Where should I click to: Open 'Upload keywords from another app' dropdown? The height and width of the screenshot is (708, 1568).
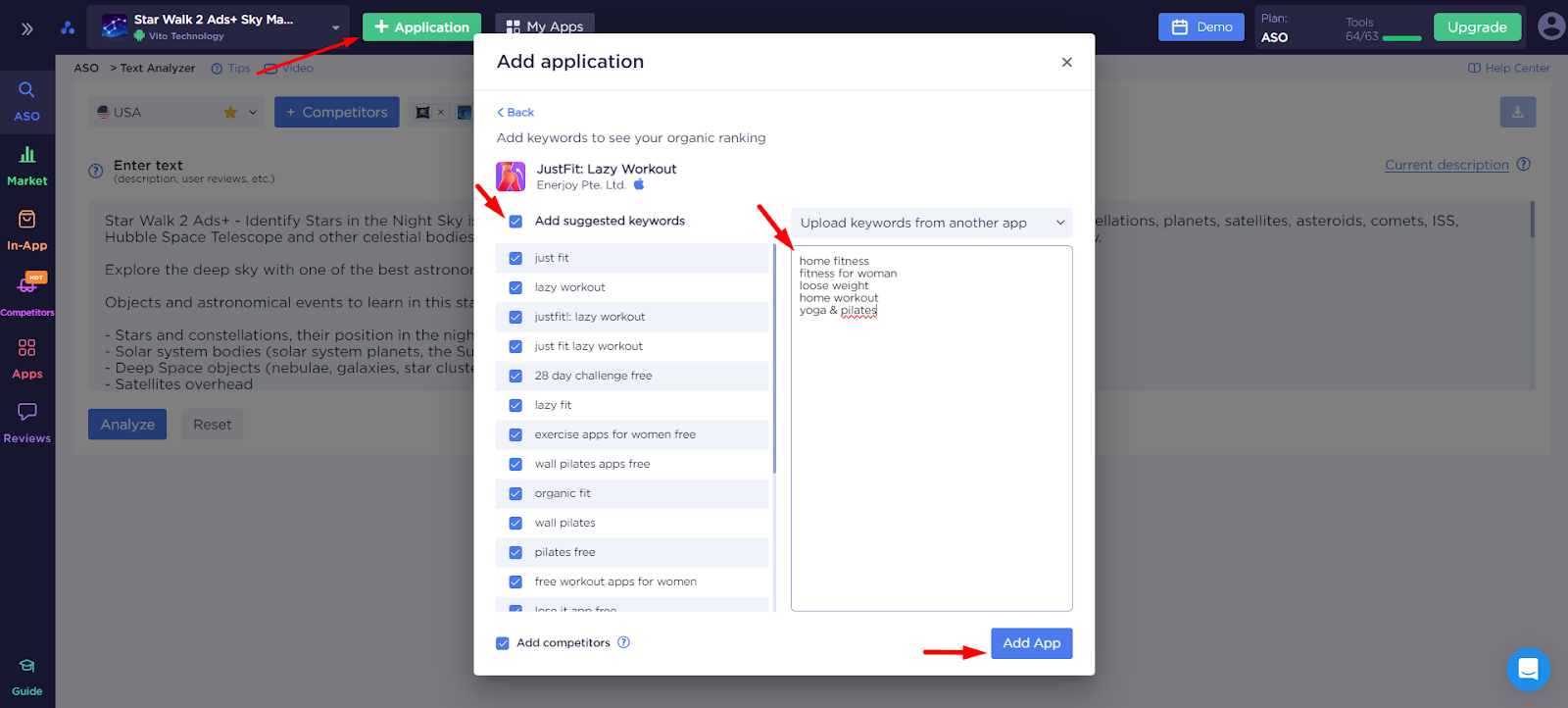(931, 223)
